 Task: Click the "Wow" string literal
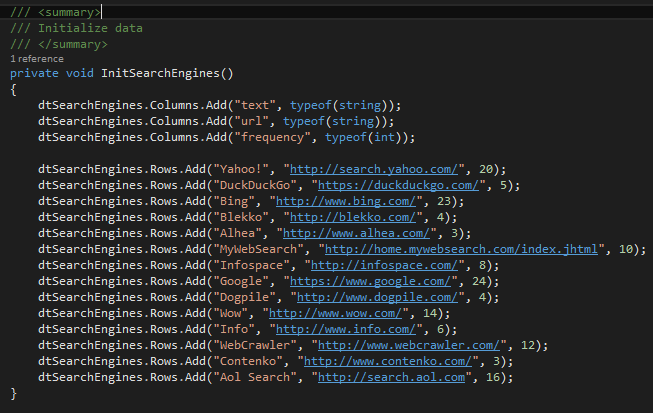(230, 313)
